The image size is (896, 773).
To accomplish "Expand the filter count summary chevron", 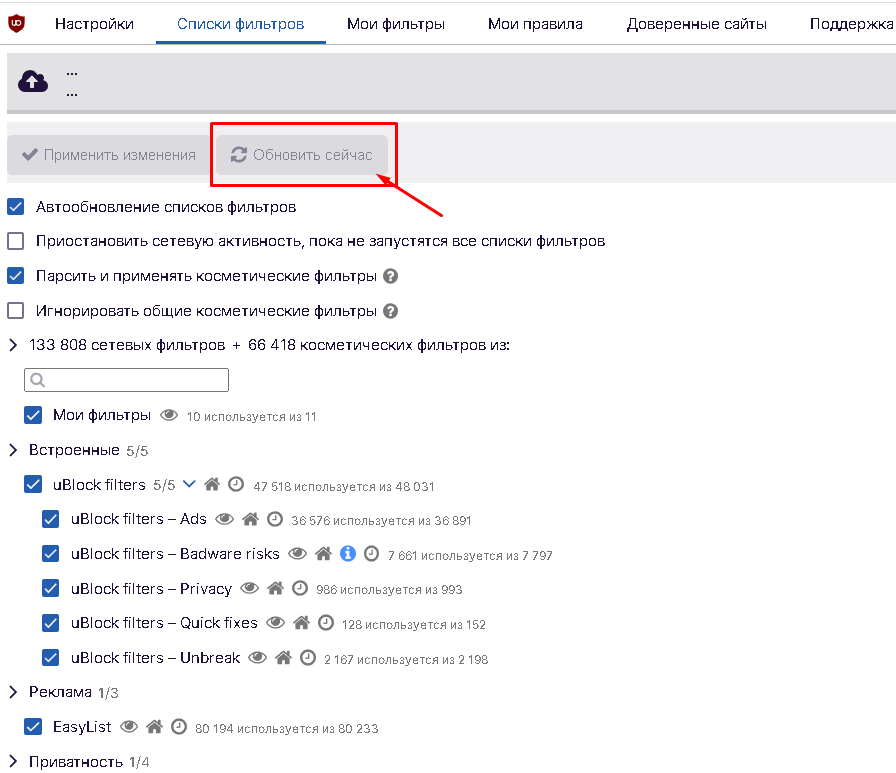I will click(x=13, y=345).
